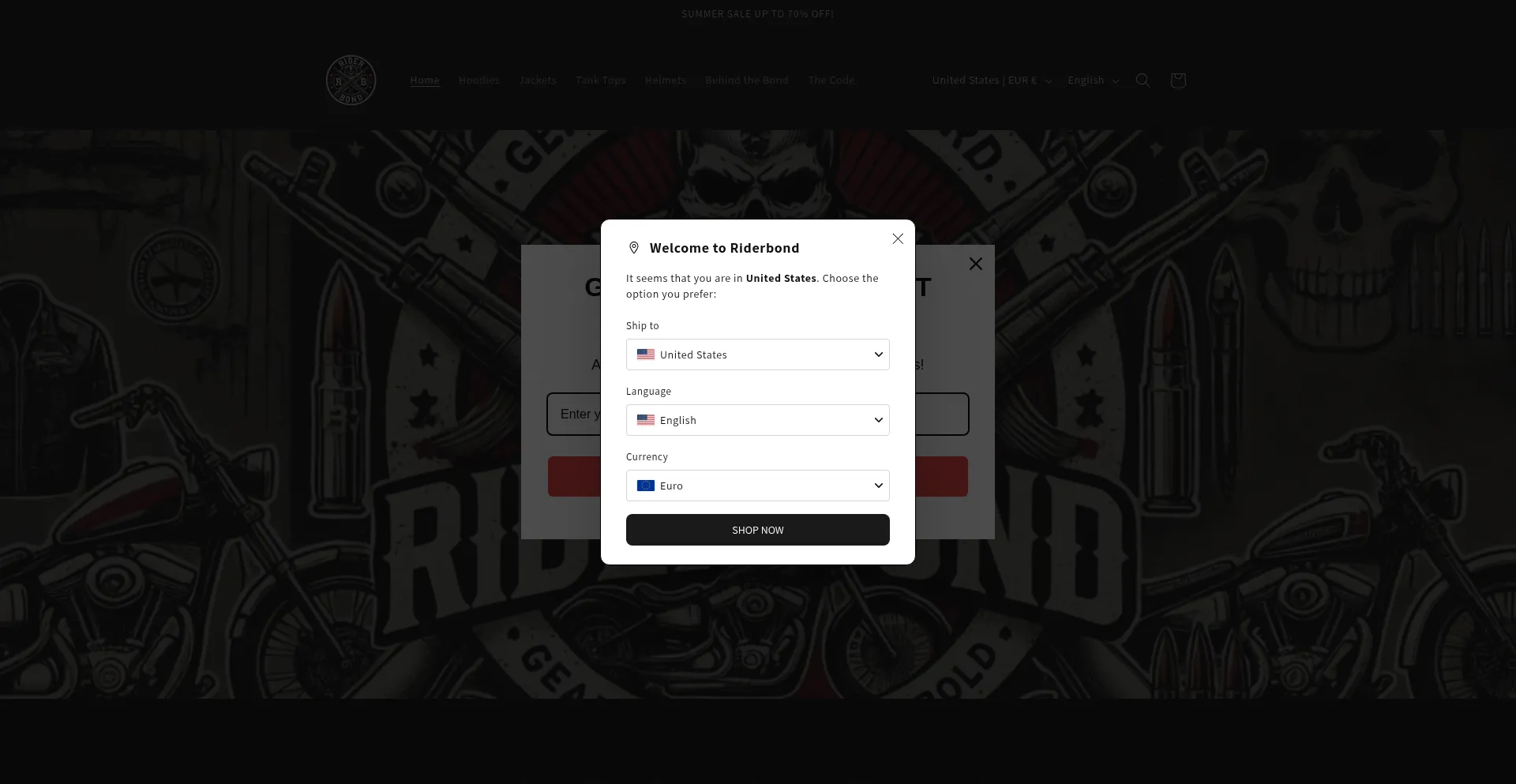
Task: Open the search magnifier icon
Action: pyautogui.click(x=1143, y=81)
